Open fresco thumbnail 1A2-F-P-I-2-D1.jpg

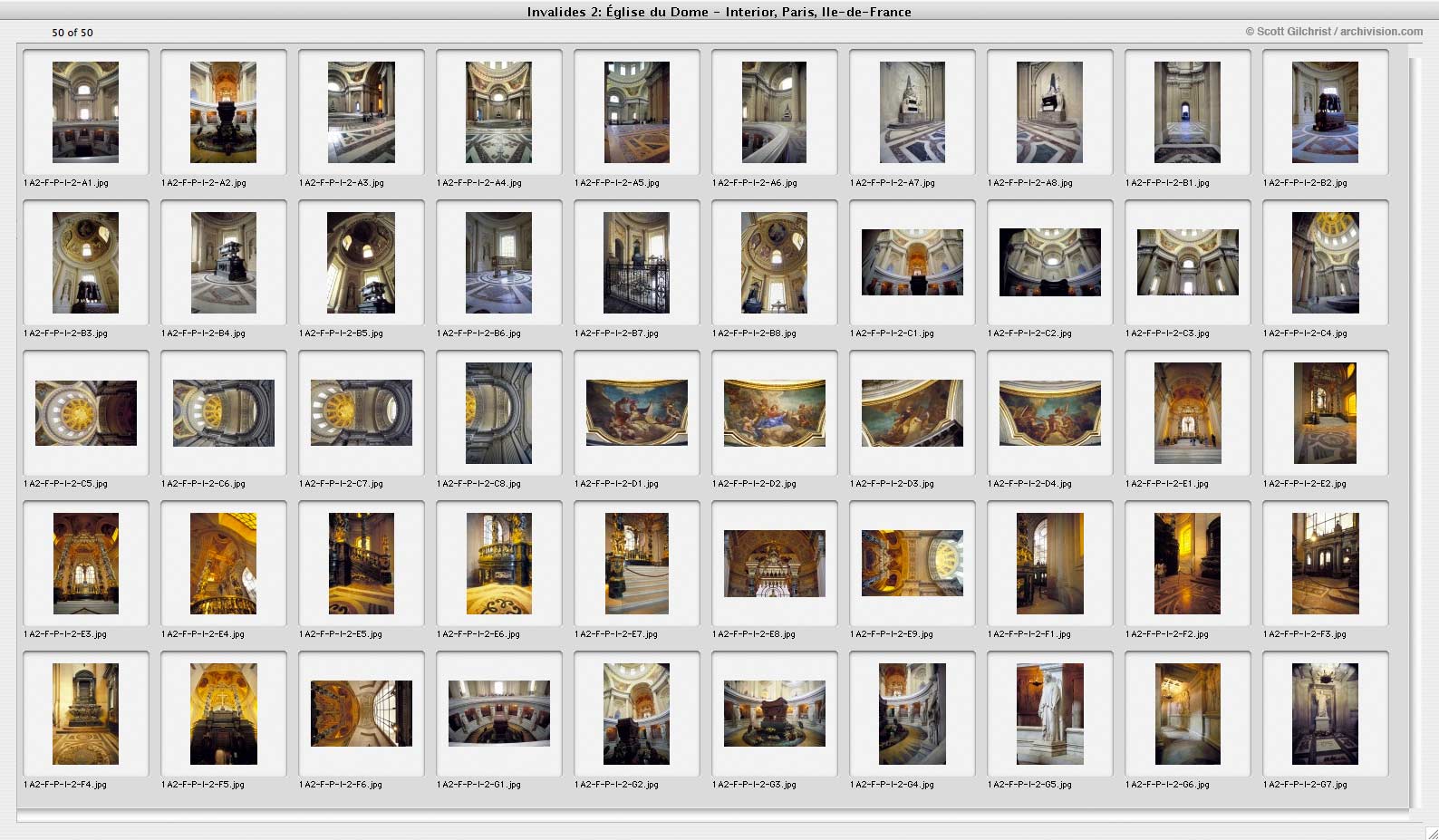pos(637,413)
